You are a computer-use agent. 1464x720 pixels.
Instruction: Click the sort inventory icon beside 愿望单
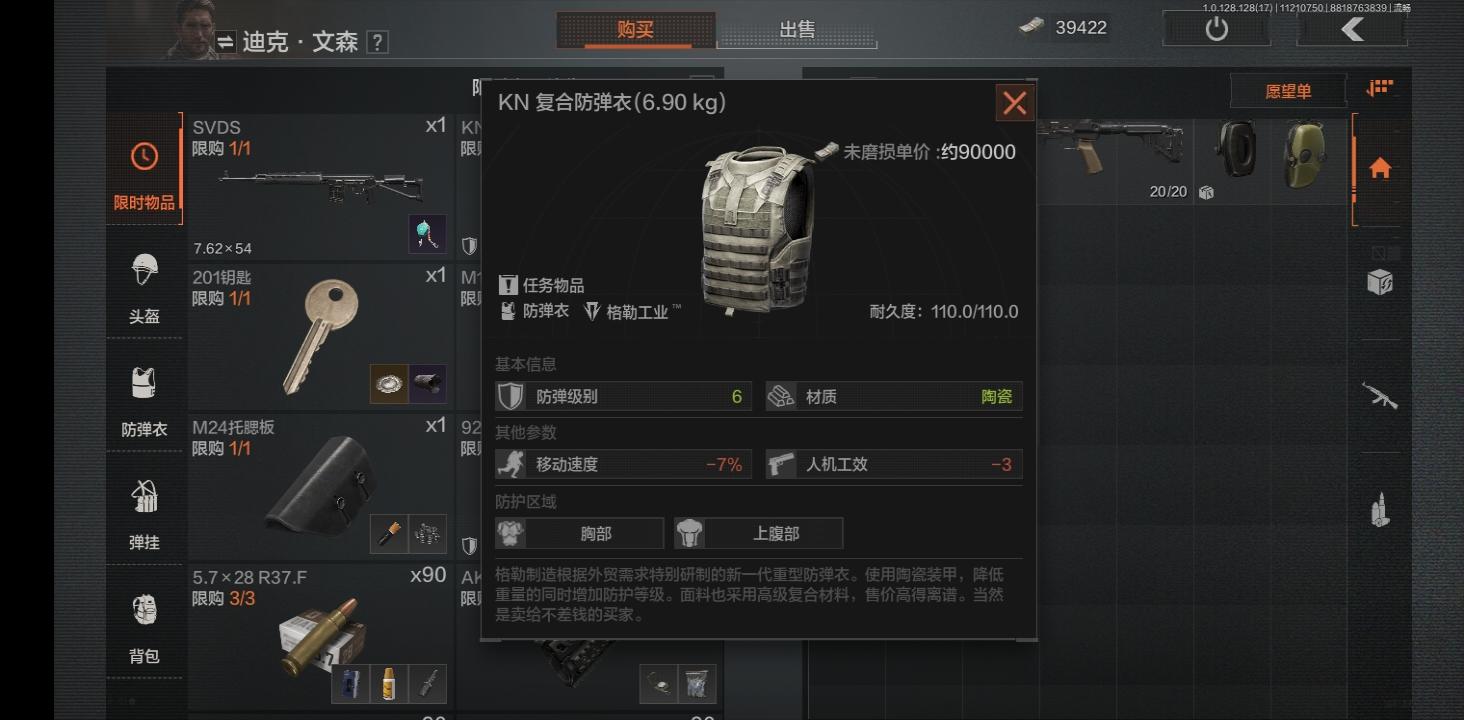click(1380, 89)
